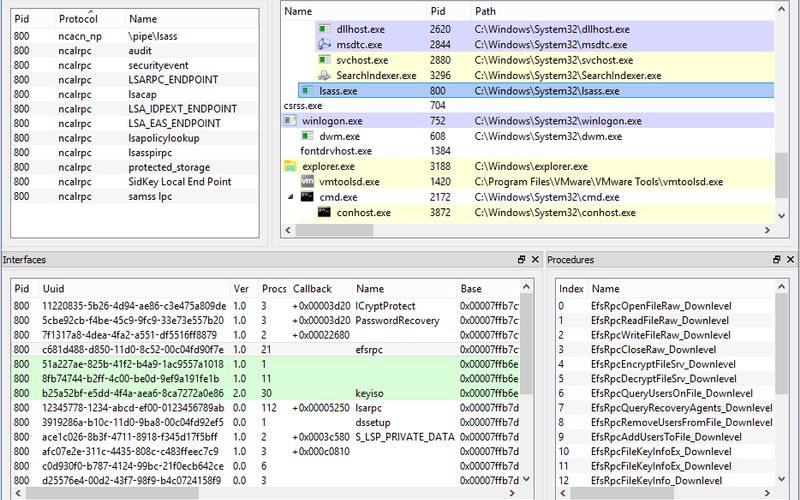
Task: Select EfsRpcOpenFileRaw_Downlevel procedure
Action: tap(665, 306)
